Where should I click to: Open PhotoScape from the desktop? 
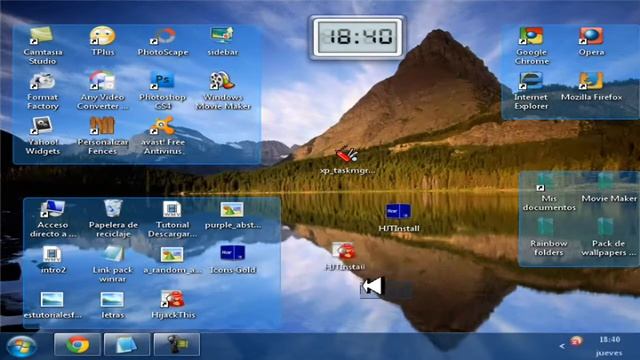pos(163,41)
